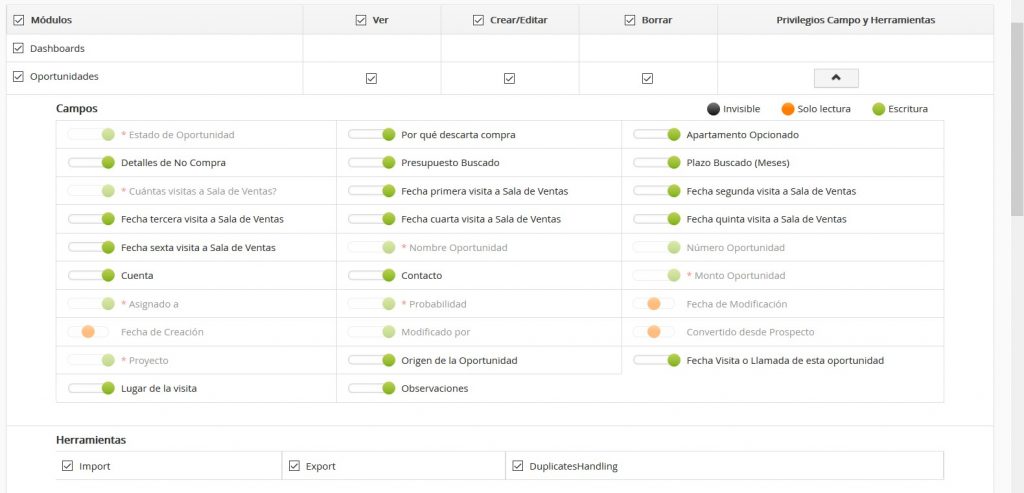Uncheck the Import tool checkbox
The width and height of the screenshot is (1024, 493).
(68, 466)
